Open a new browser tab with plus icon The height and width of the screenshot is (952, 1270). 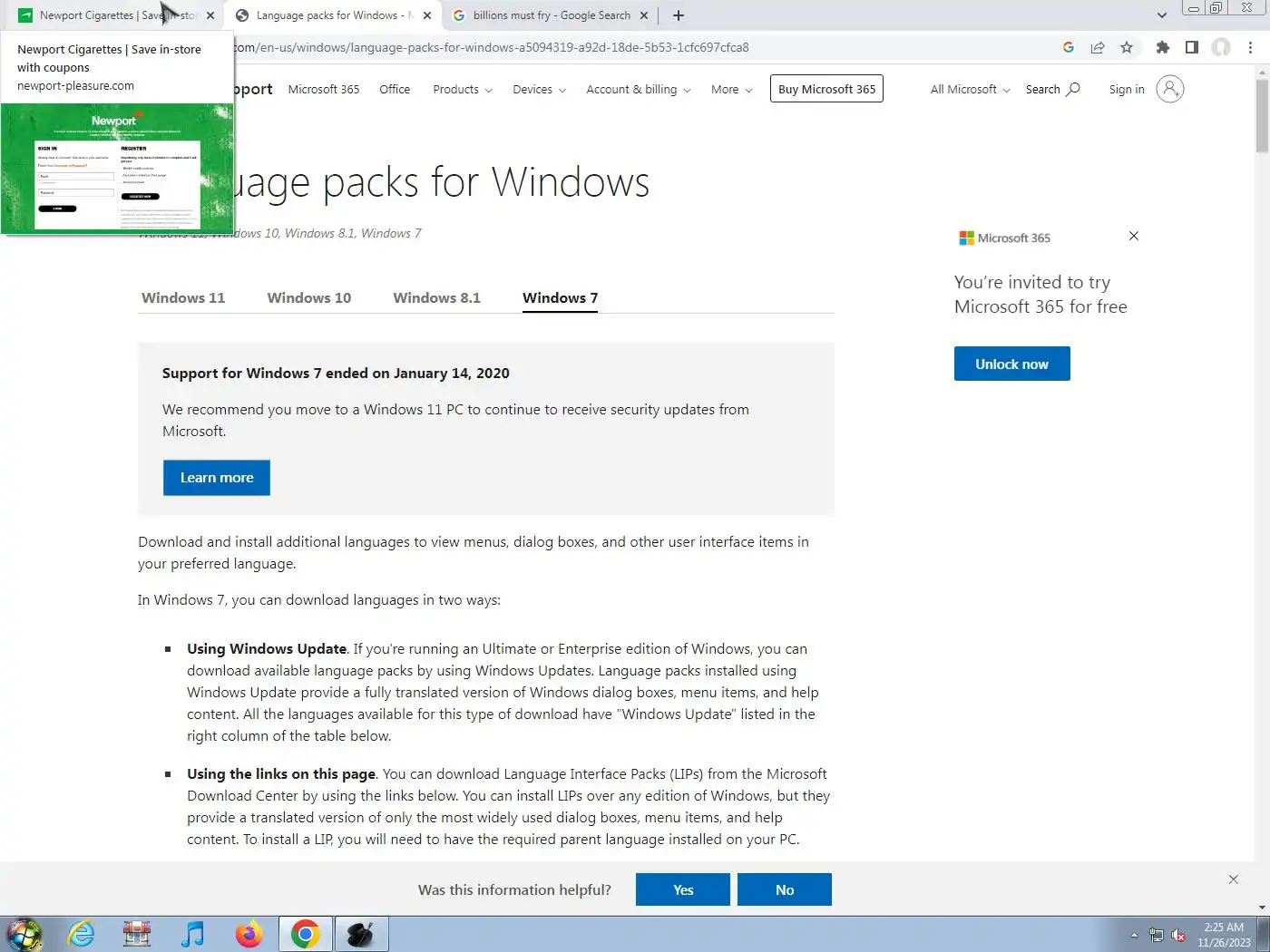click(679, 15)
